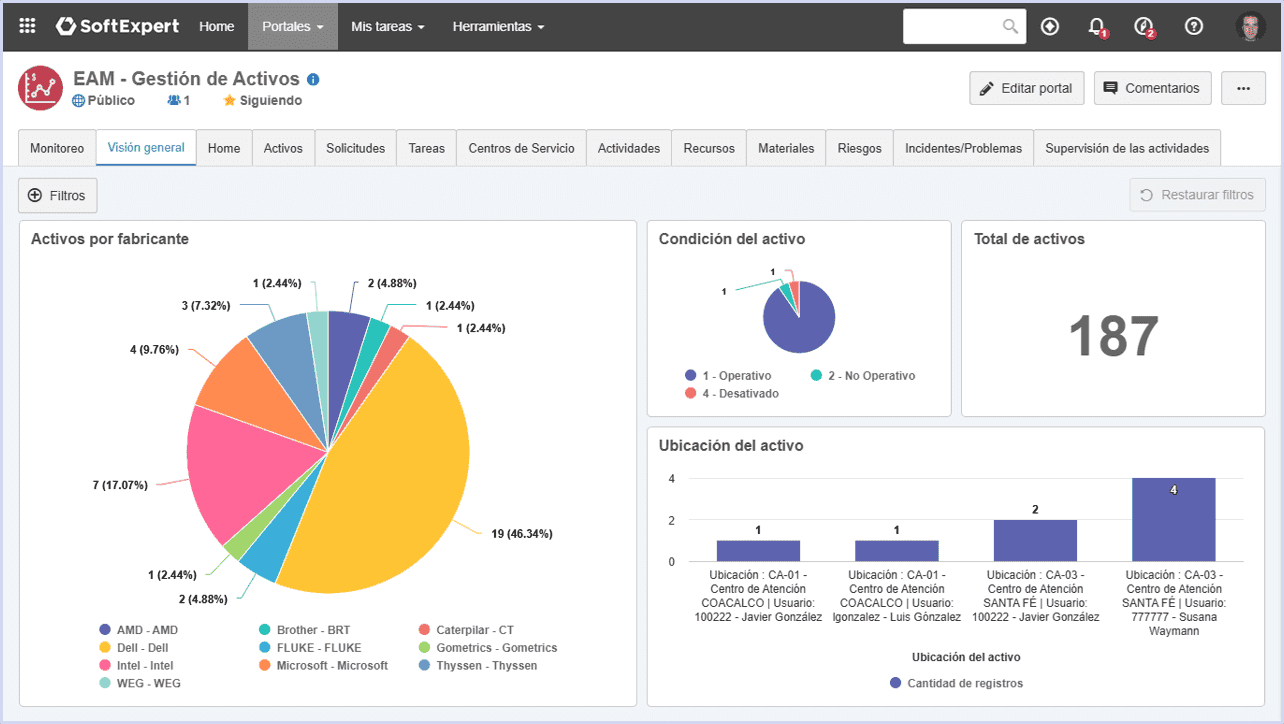Viewport: 1284px width, 724px height.
Task: Click the top search input field
Action: pos(953,27)
